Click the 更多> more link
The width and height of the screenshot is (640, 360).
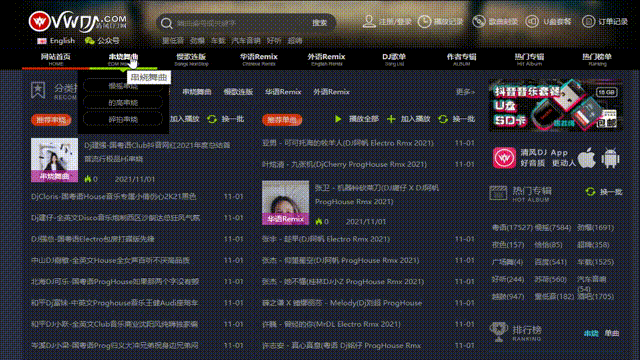pyautogui.click(x=465, y=92)
